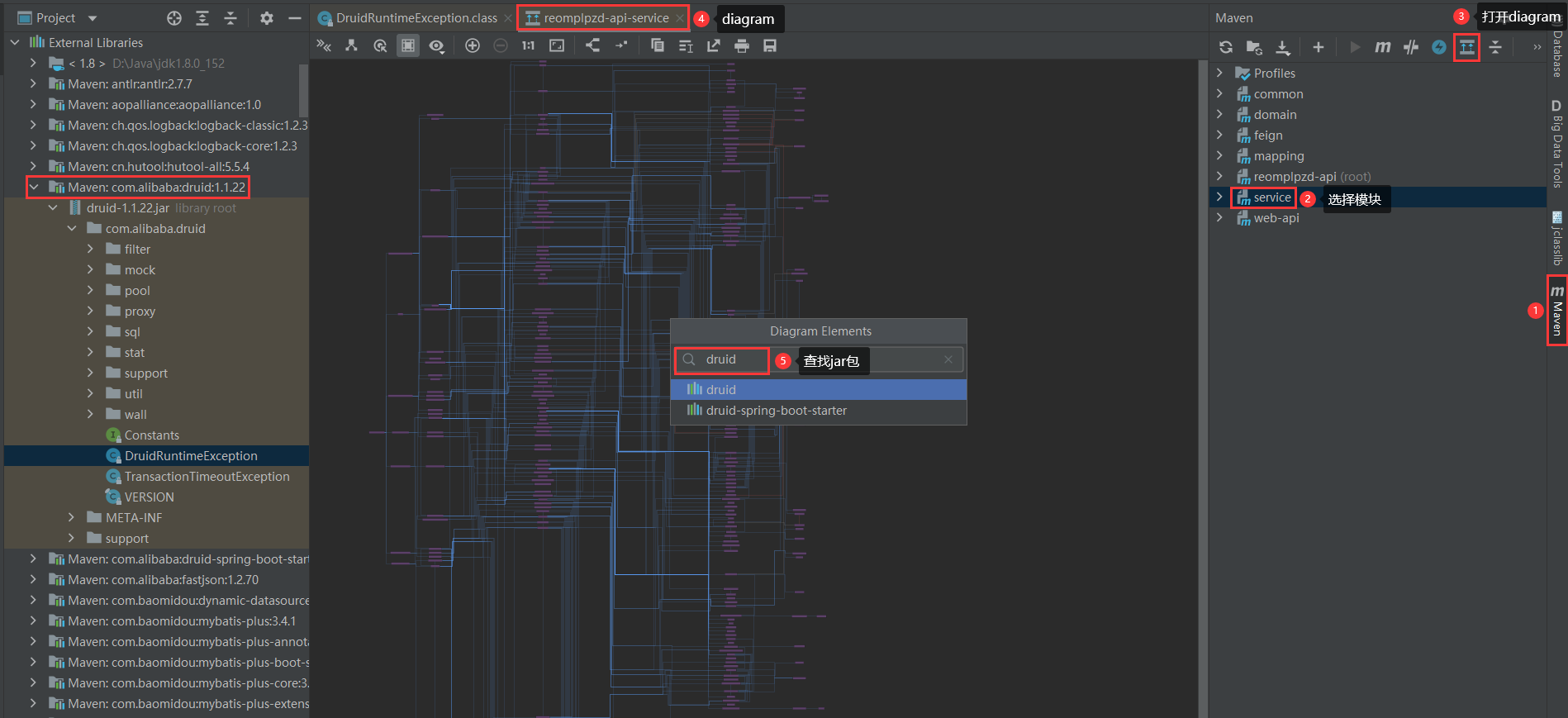Click the Download Sources arrow icon in Maven
Image resolution: width=1568 pixels, height=718 pixels.
(1282, 47)
